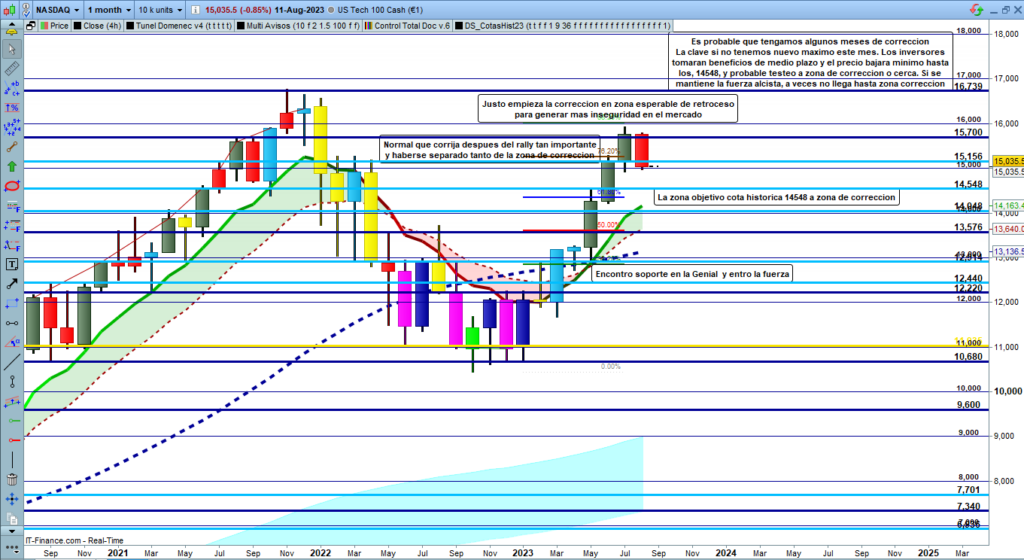Toggle the Price indicator label
Viewport: 1024px width, 560px height.
pos(55,27)
